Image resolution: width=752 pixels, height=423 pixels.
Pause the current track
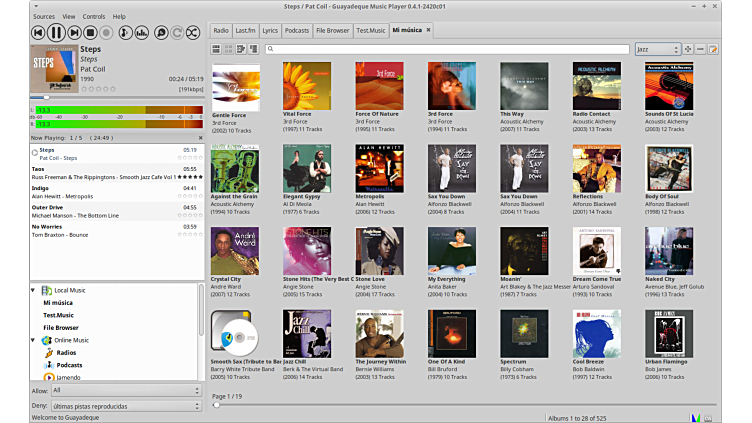point(56,33)
